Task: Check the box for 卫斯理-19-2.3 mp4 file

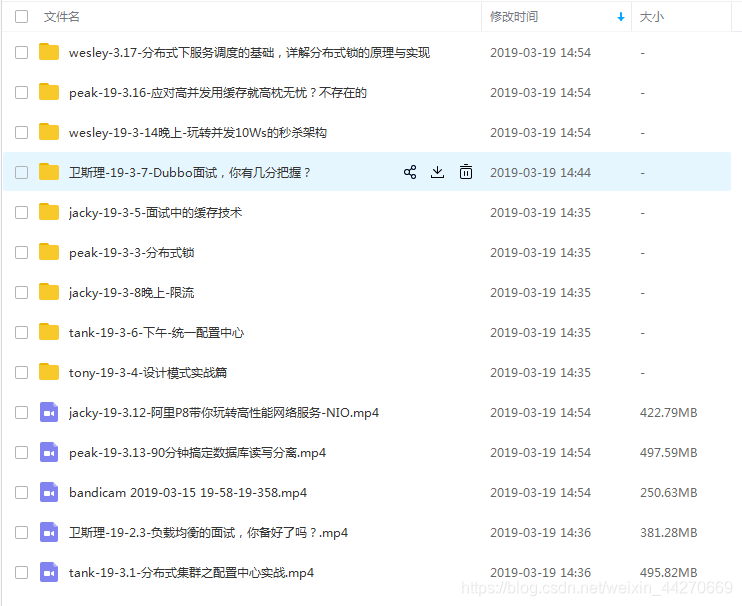Action: [21, 532]
